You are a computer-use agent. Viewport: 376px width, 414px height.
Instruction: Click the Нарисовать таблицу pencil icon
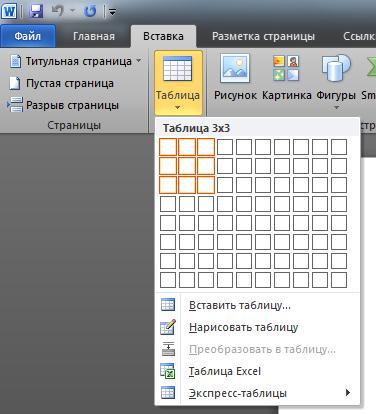point(168,327)
